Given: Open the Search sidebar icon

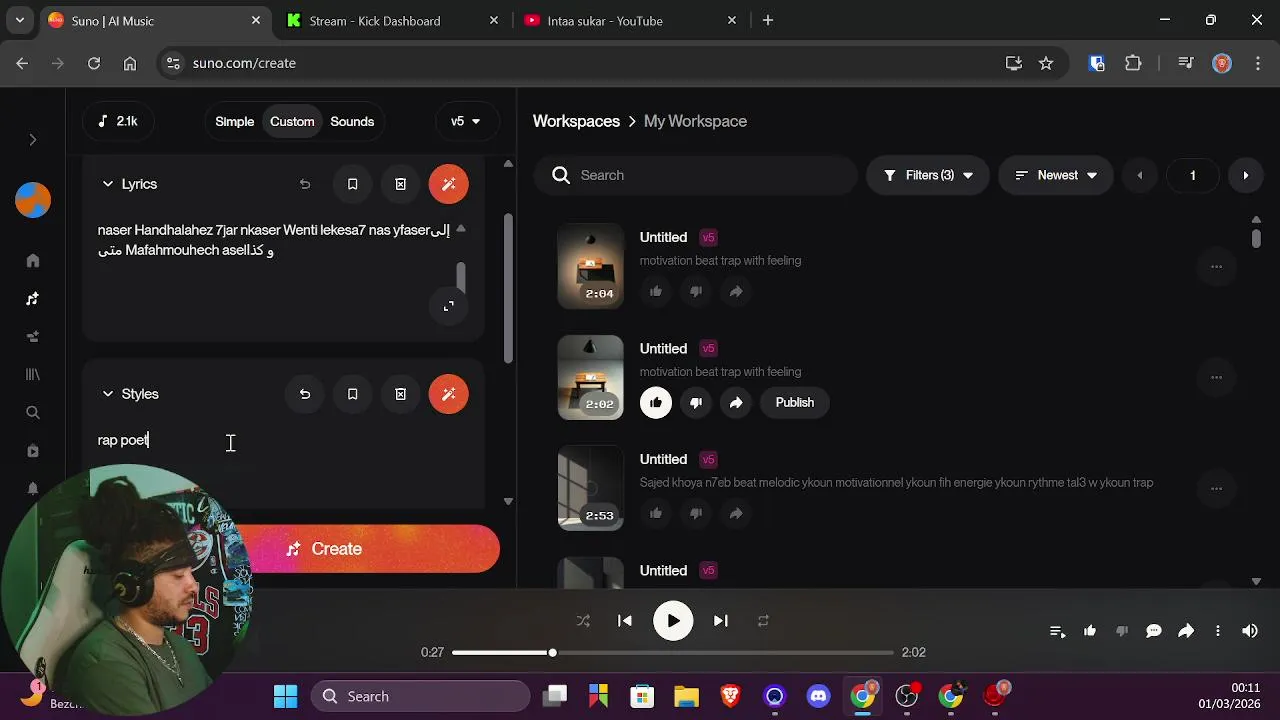Looking at the screenshot, I should [x=33, y=412].
